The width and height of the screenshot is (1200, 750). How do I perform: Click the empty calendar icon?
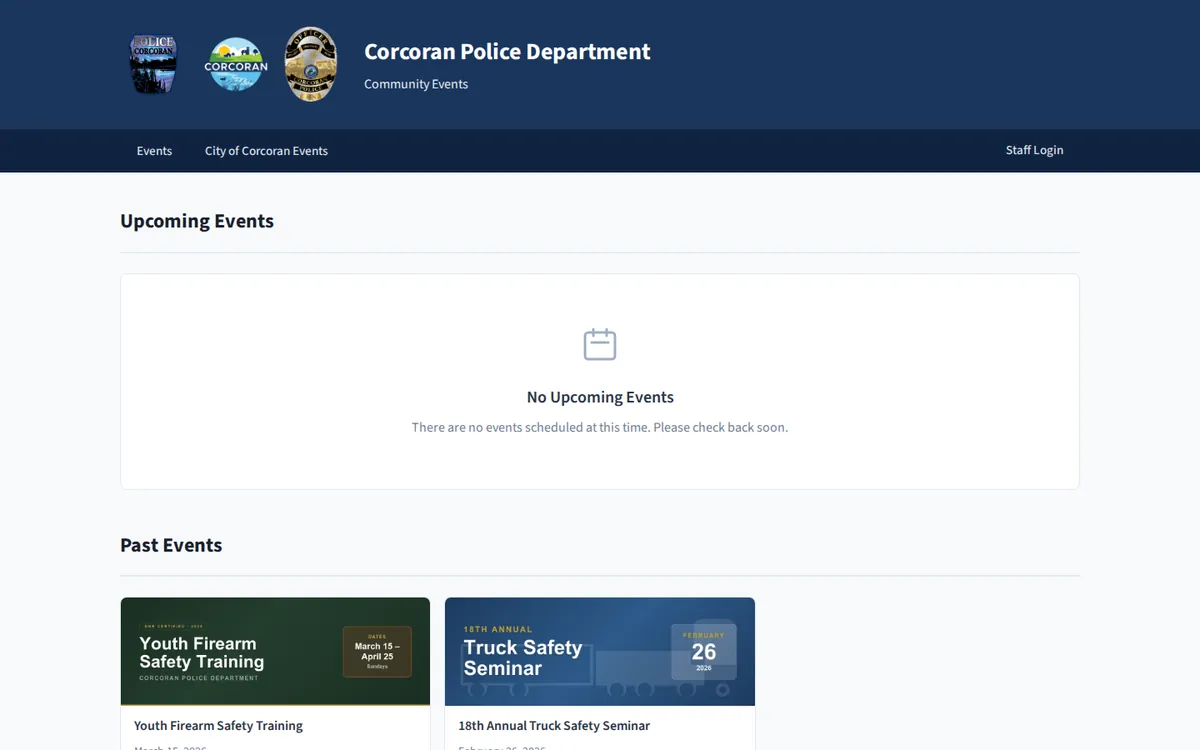click(x=600, y=344)
